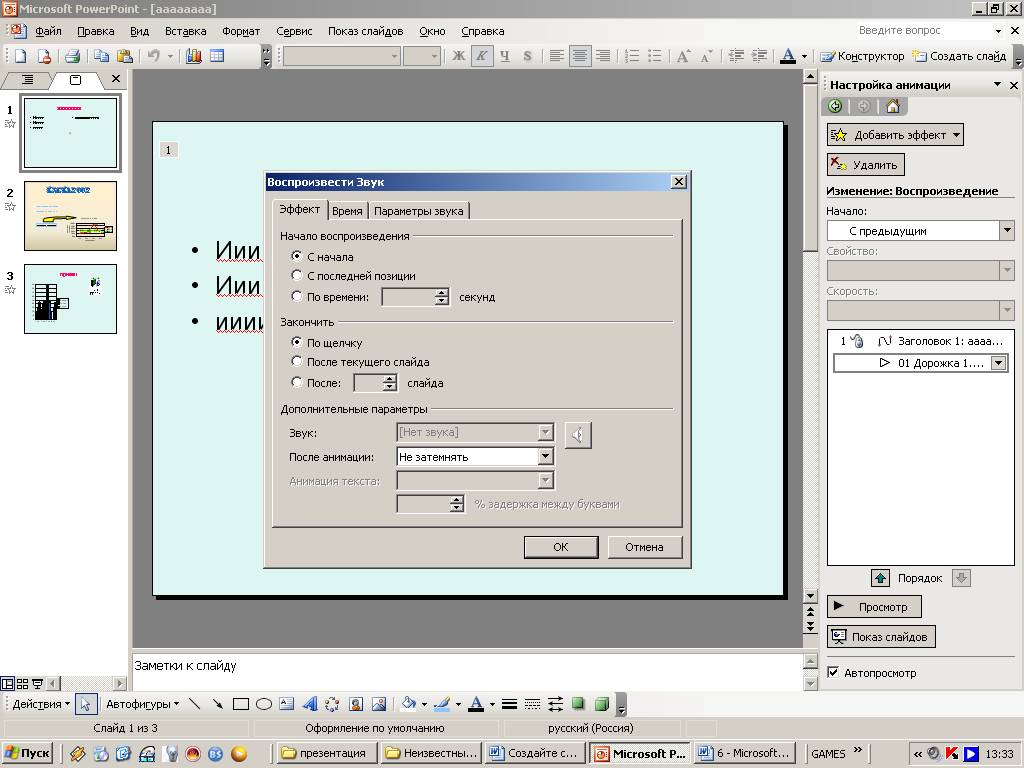Screen dimensions: 1024x768
Task: Toggle bold (Ж) formatting
Action: coord(458,56)
